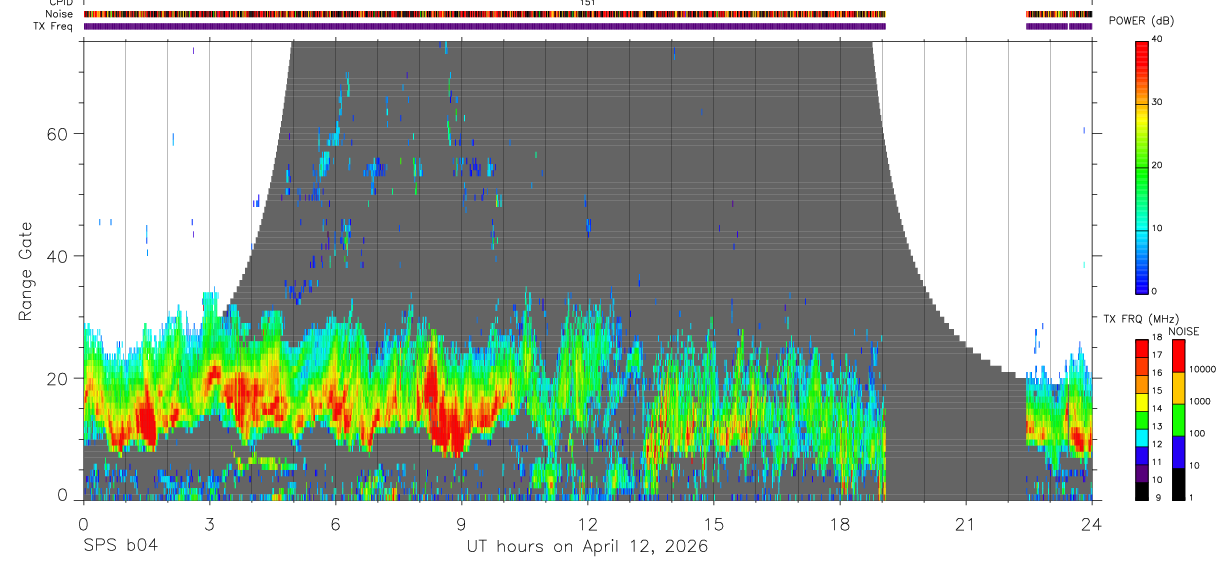1228x567 pixels.
Task: Click the 3 hour tick label
Action: 209,524
